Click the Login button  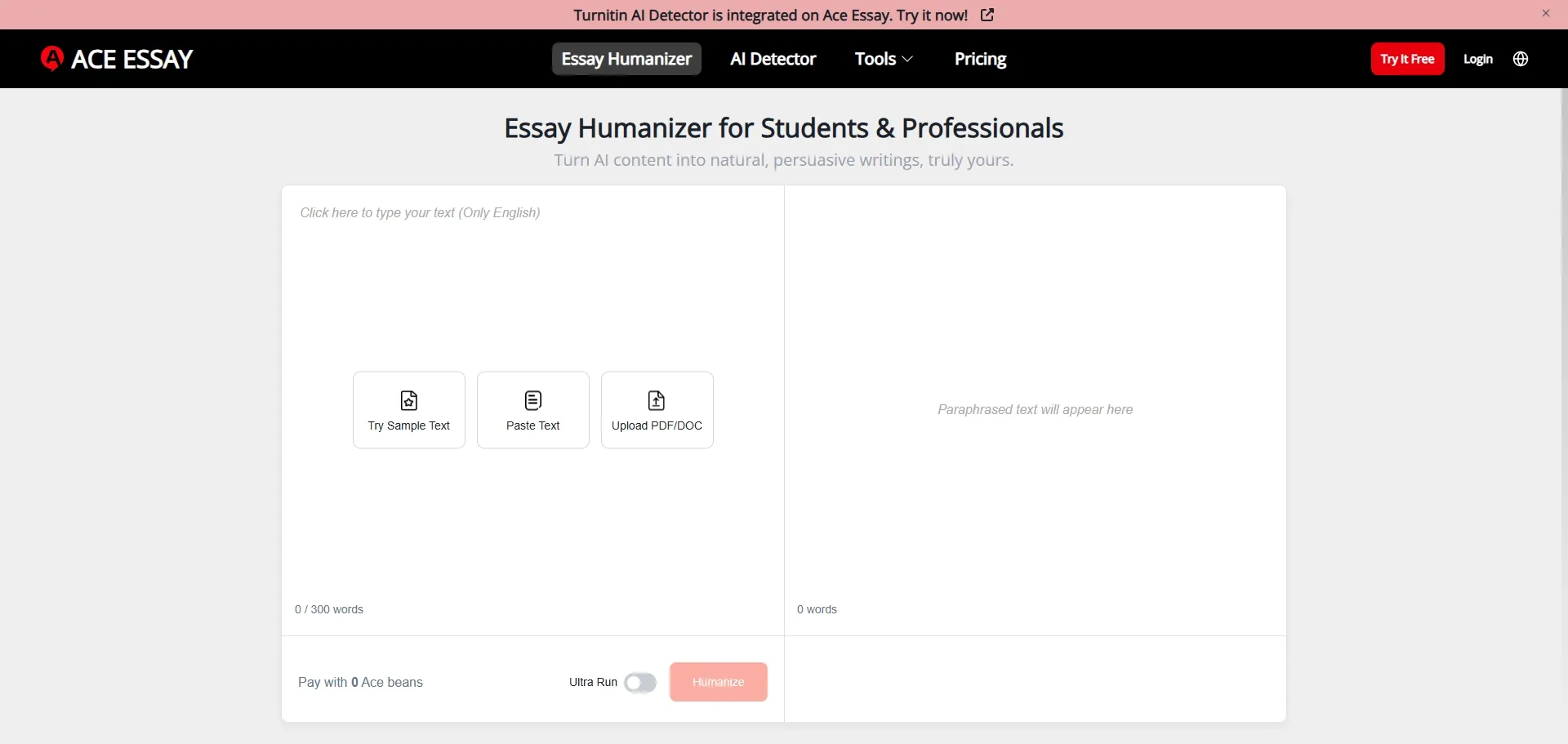coord(1478,59)
